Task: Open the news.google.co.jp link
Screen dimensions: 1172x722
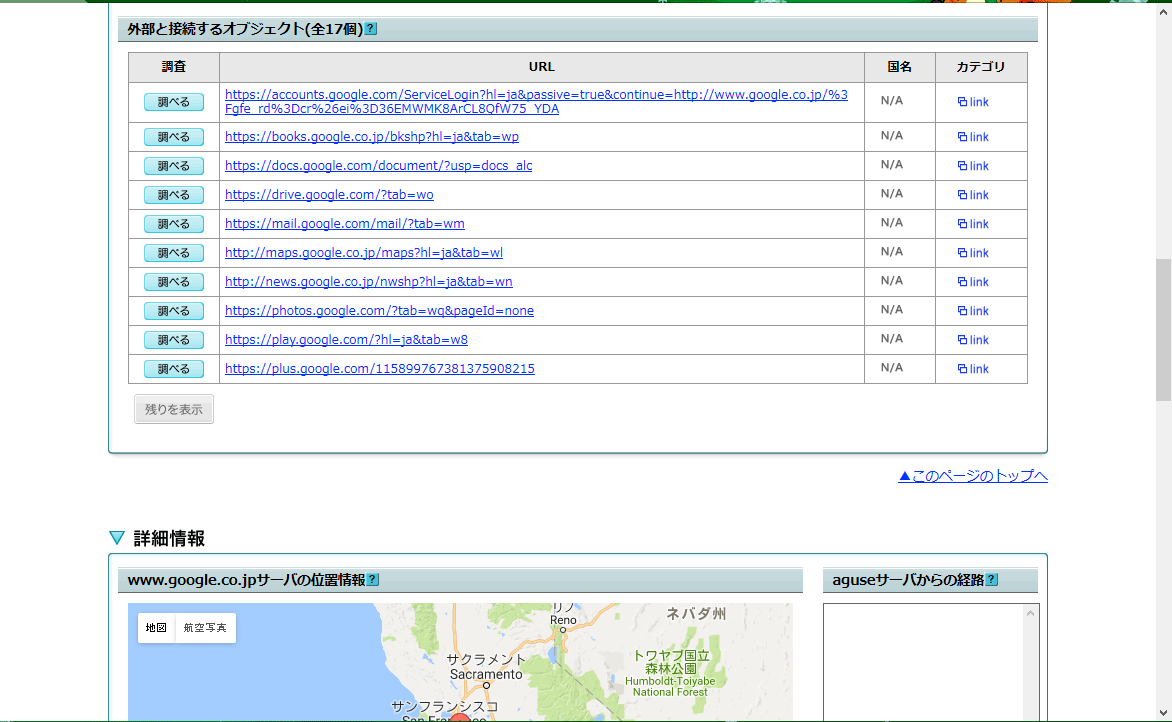Action: [x=368, y=282]
